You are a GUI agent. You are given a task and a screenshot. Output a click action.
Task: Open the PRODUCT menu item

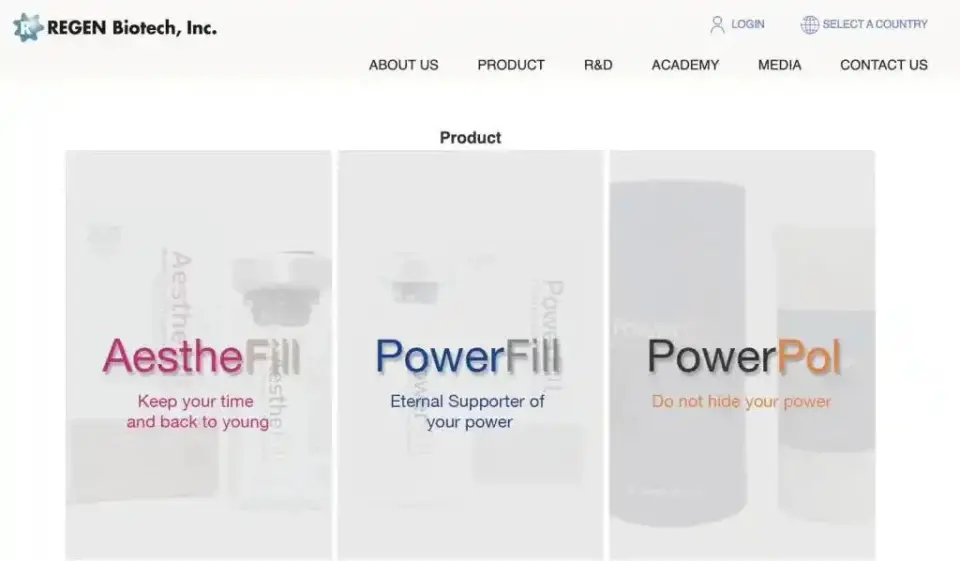511,65
